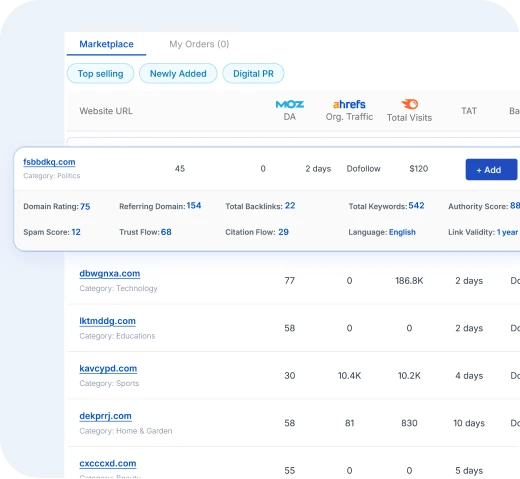Click the 5 days TAT for cxcccxd.com
The width and height of the screenshot is (520, 479).
coord(469,471)
